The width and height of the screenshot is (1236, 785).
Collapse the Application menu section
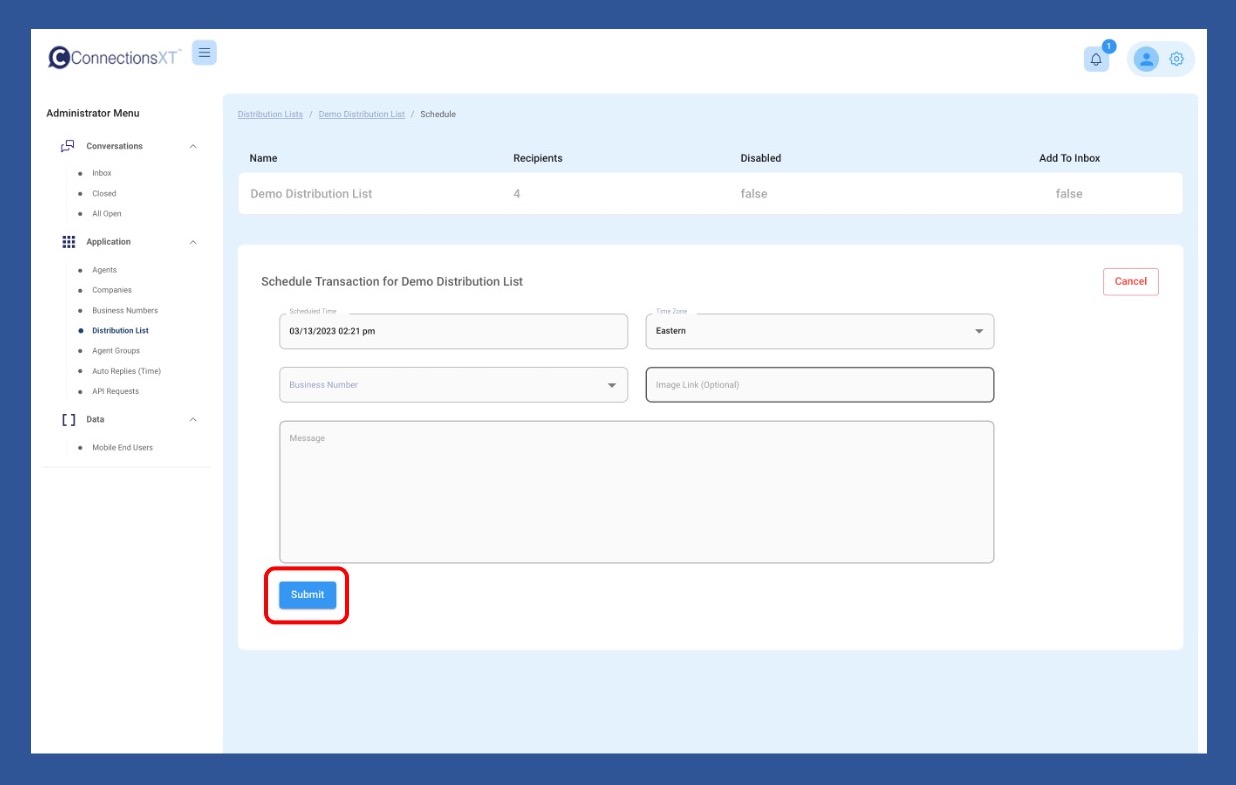(x=193, y=242)
